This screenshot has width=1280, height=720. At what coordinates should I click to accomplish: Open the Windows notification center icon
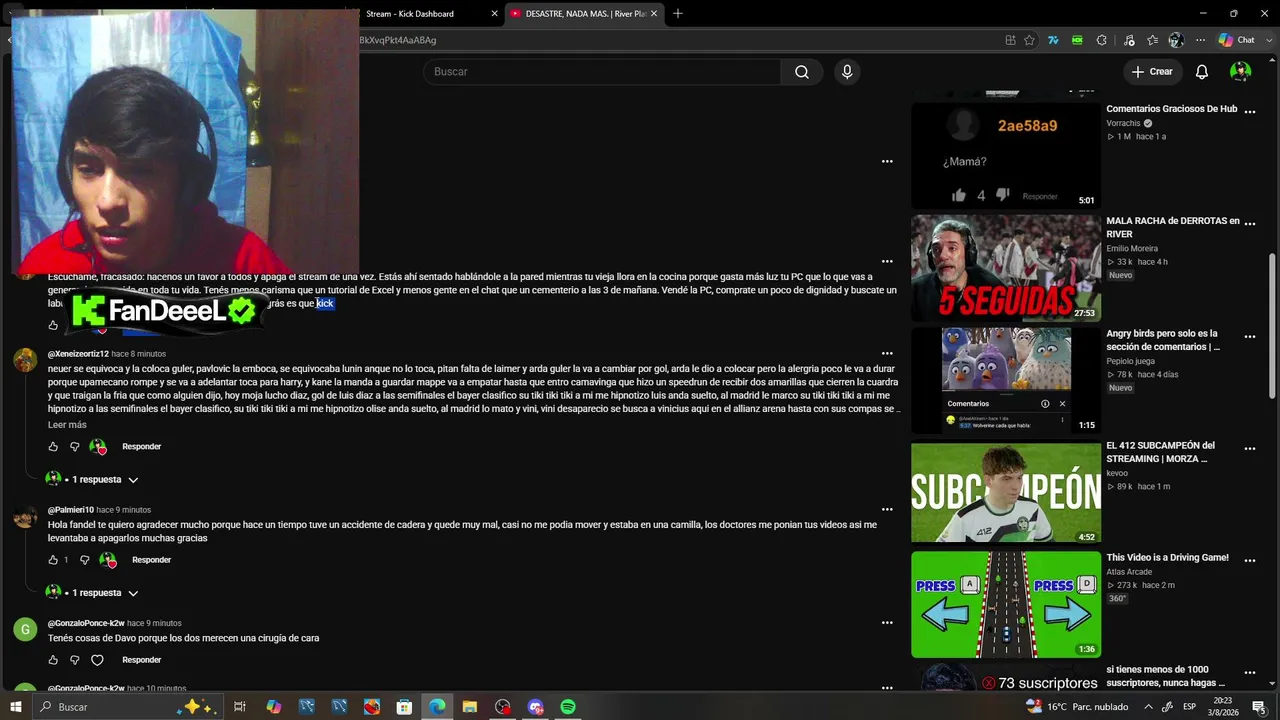tap(1259, 707)
